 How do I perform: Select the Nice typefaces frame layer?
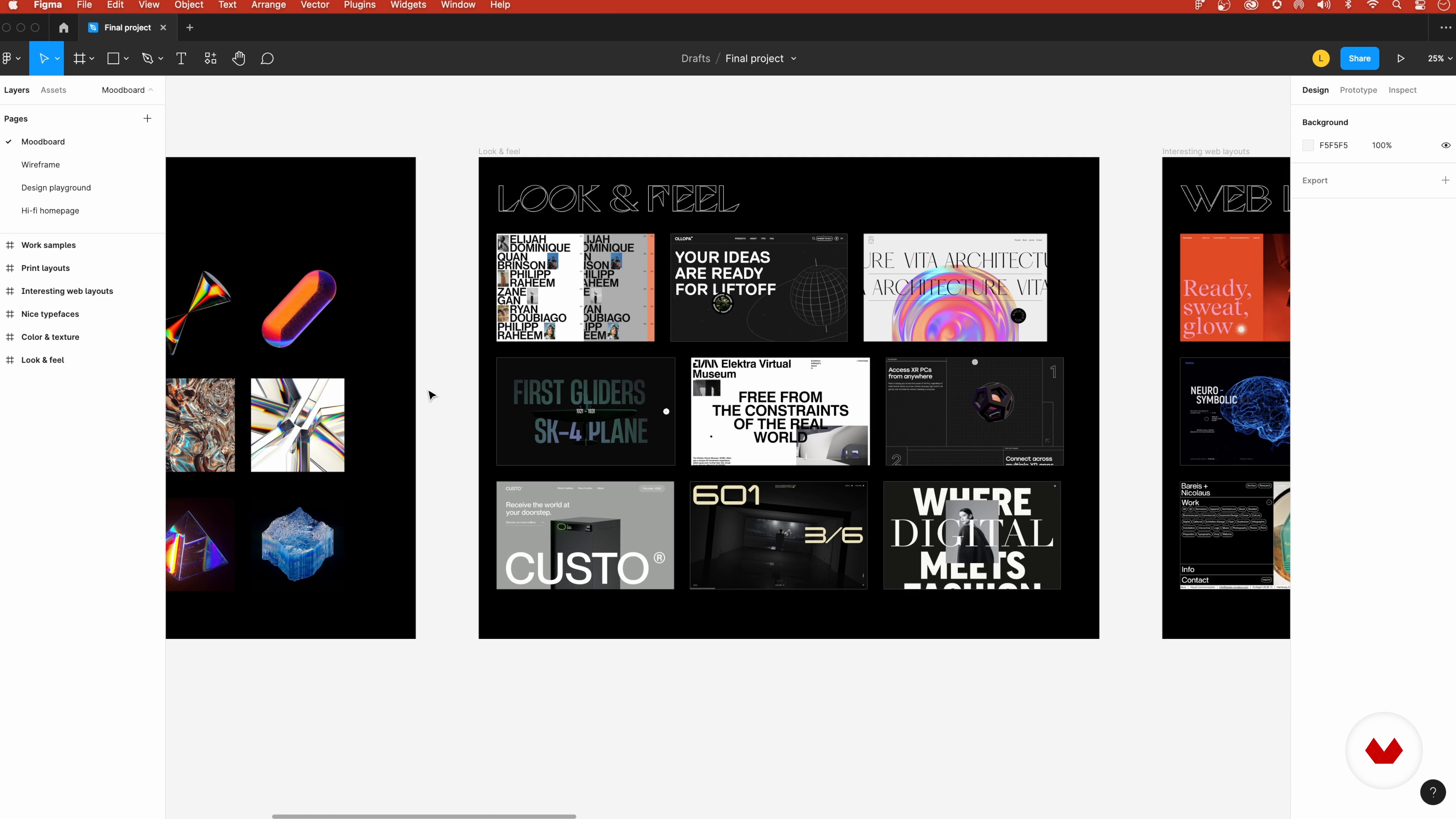point(50,314)
